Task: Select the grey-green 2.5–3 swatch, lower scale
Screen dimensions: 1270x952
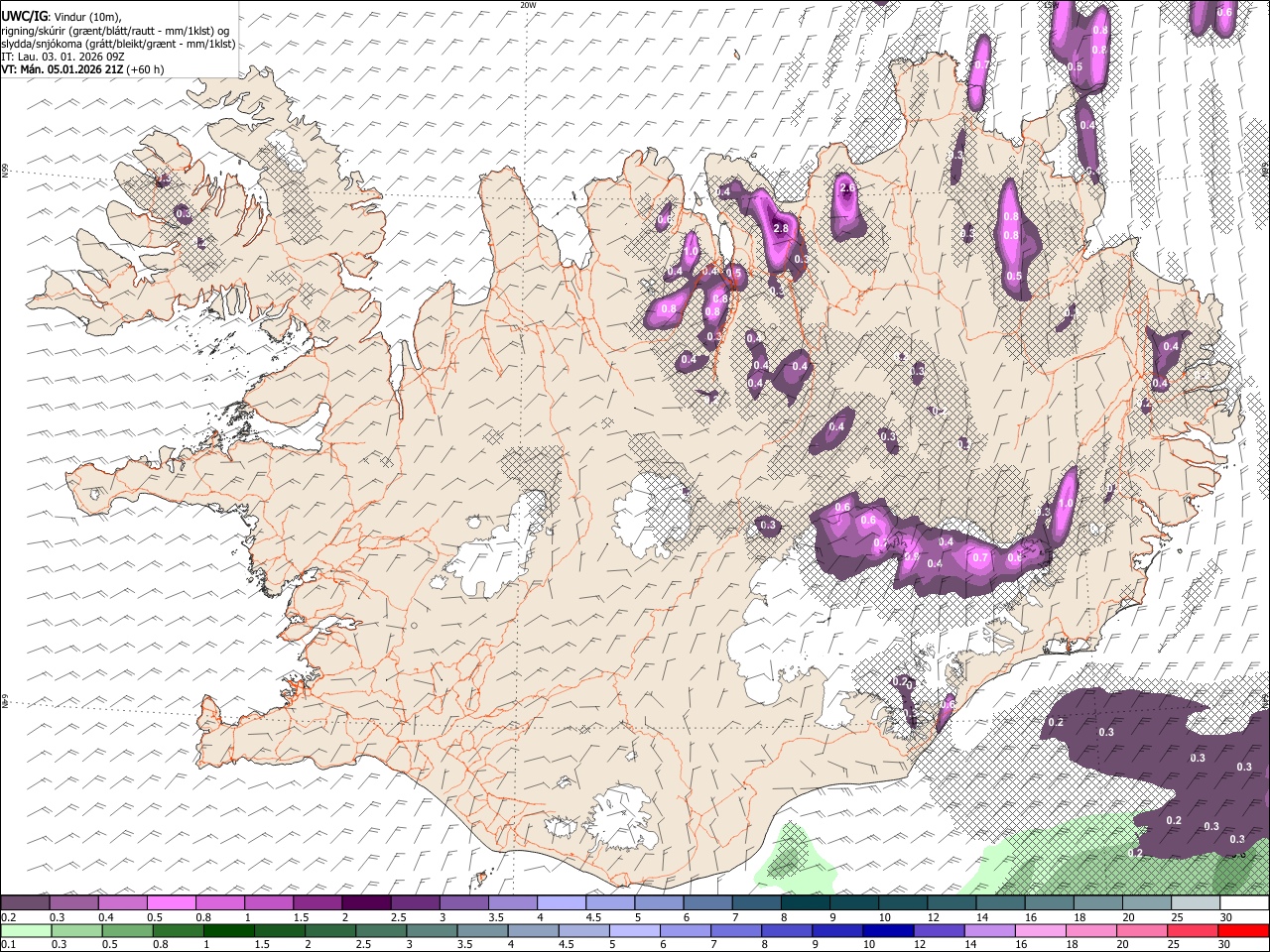Action: pos(381,930)
